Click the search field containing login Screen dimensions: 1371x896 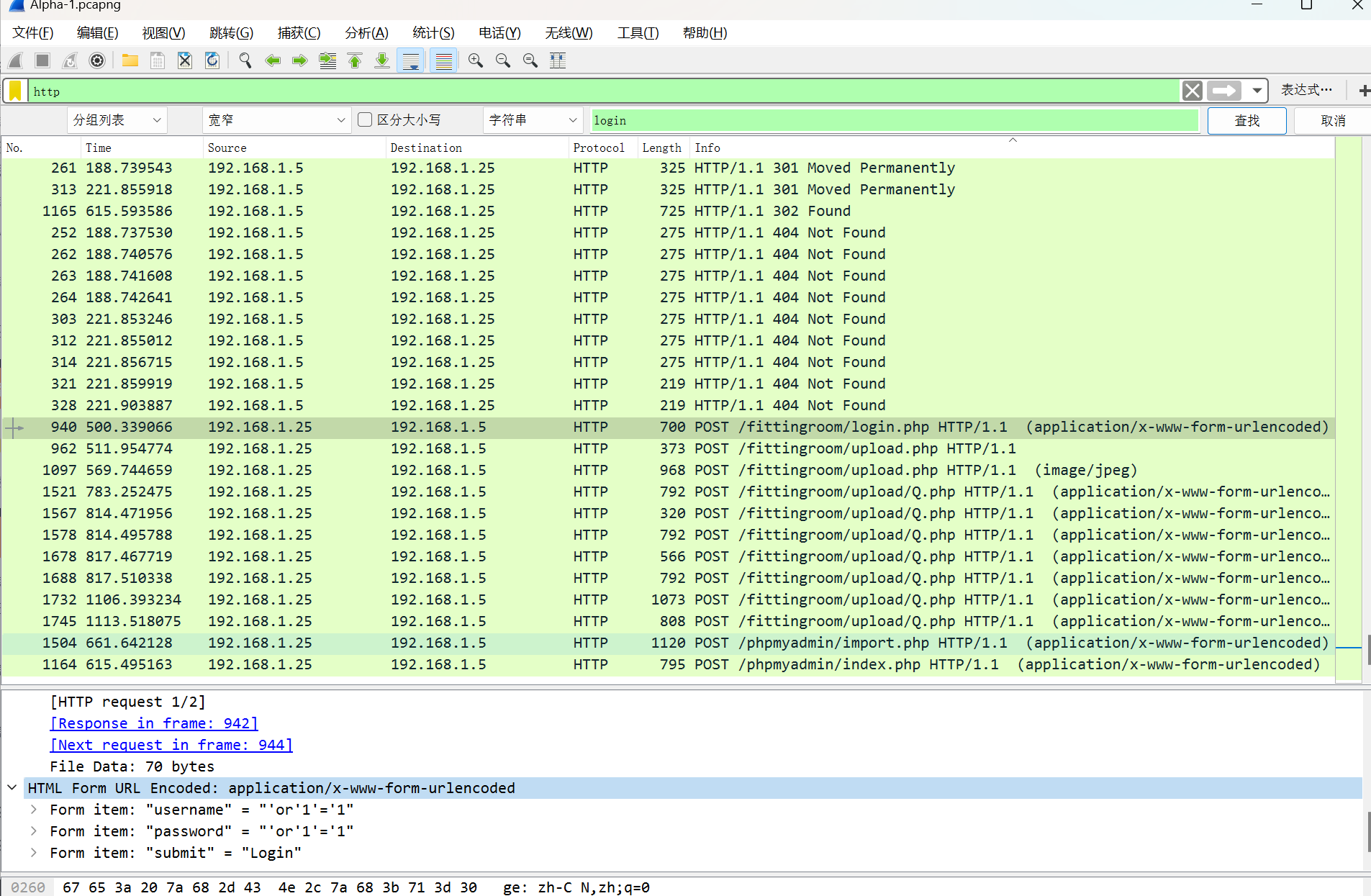[895, 120]
